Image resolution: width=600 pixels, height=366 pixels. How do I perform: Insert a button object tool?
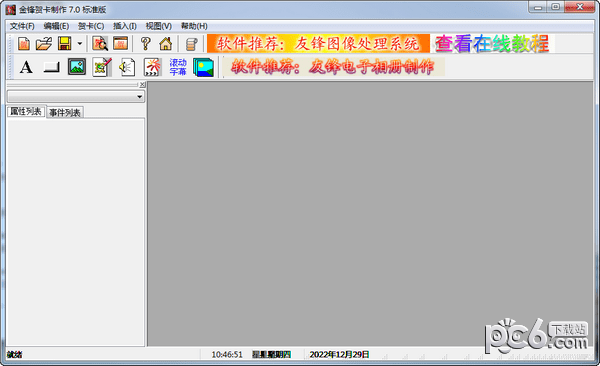52,67
